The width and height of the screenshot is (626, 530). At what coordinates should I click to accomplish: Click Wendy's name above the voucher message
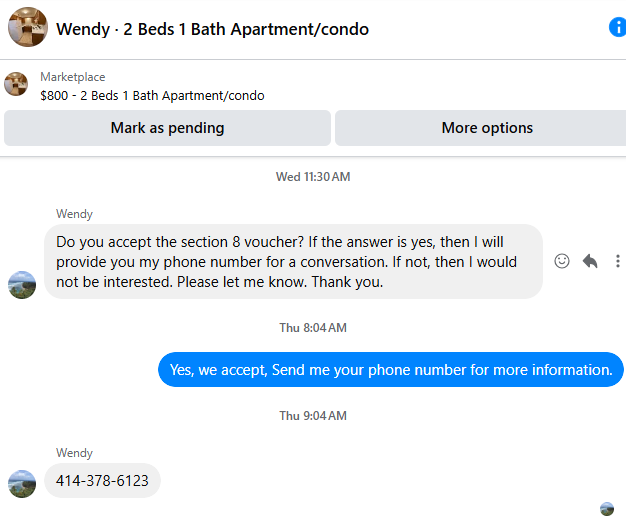click(74, 214)
